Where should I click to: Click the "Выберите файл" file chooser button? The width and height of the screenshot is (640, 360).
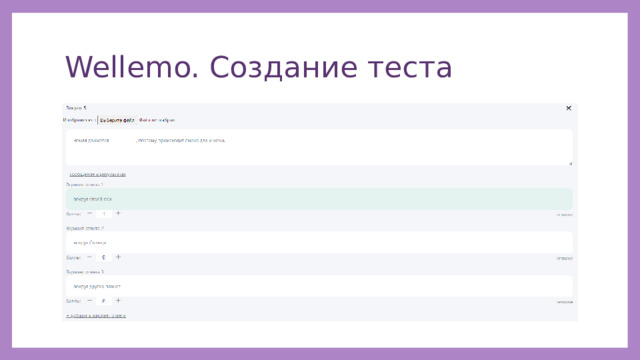click(117, 120)
